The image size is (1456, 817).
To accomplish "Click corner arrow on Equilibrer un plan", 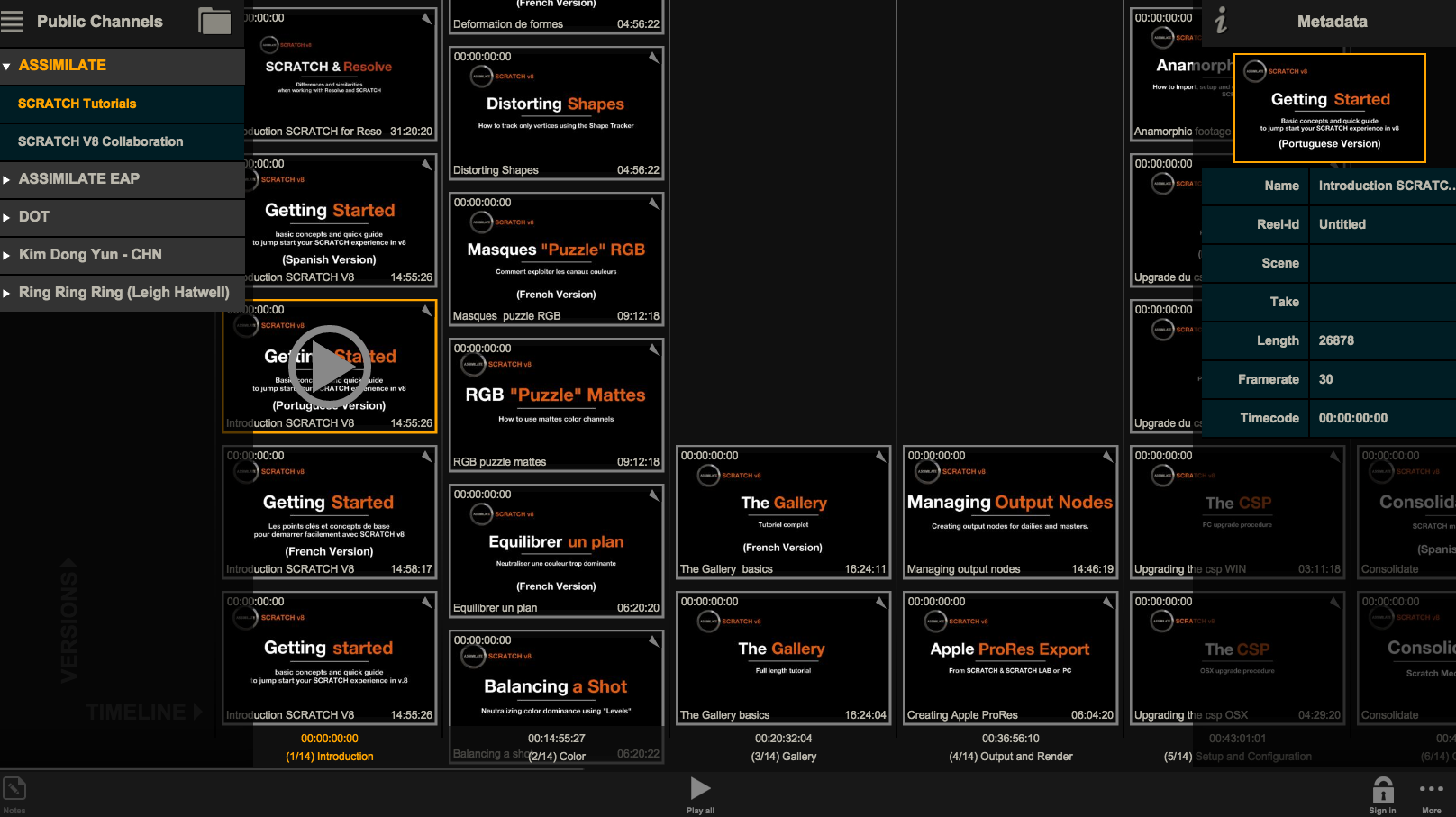I will tap(653, 495).
